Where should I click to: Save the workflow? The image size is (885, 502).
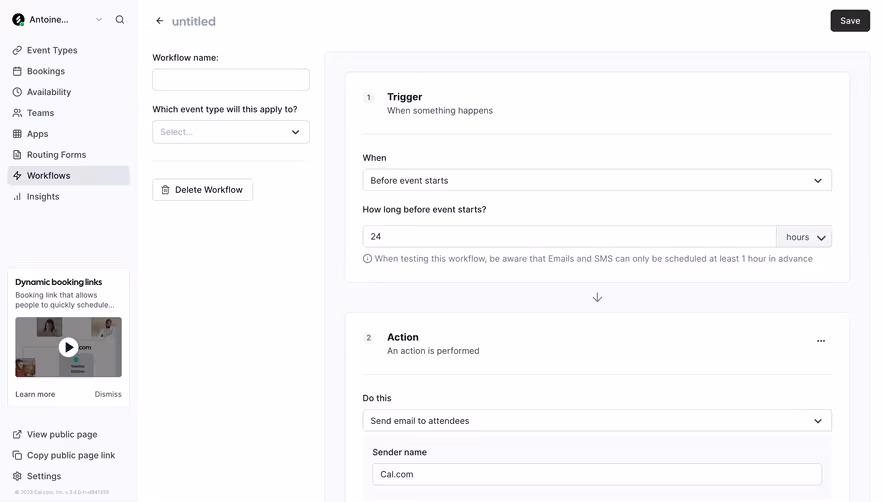[849, 21]
